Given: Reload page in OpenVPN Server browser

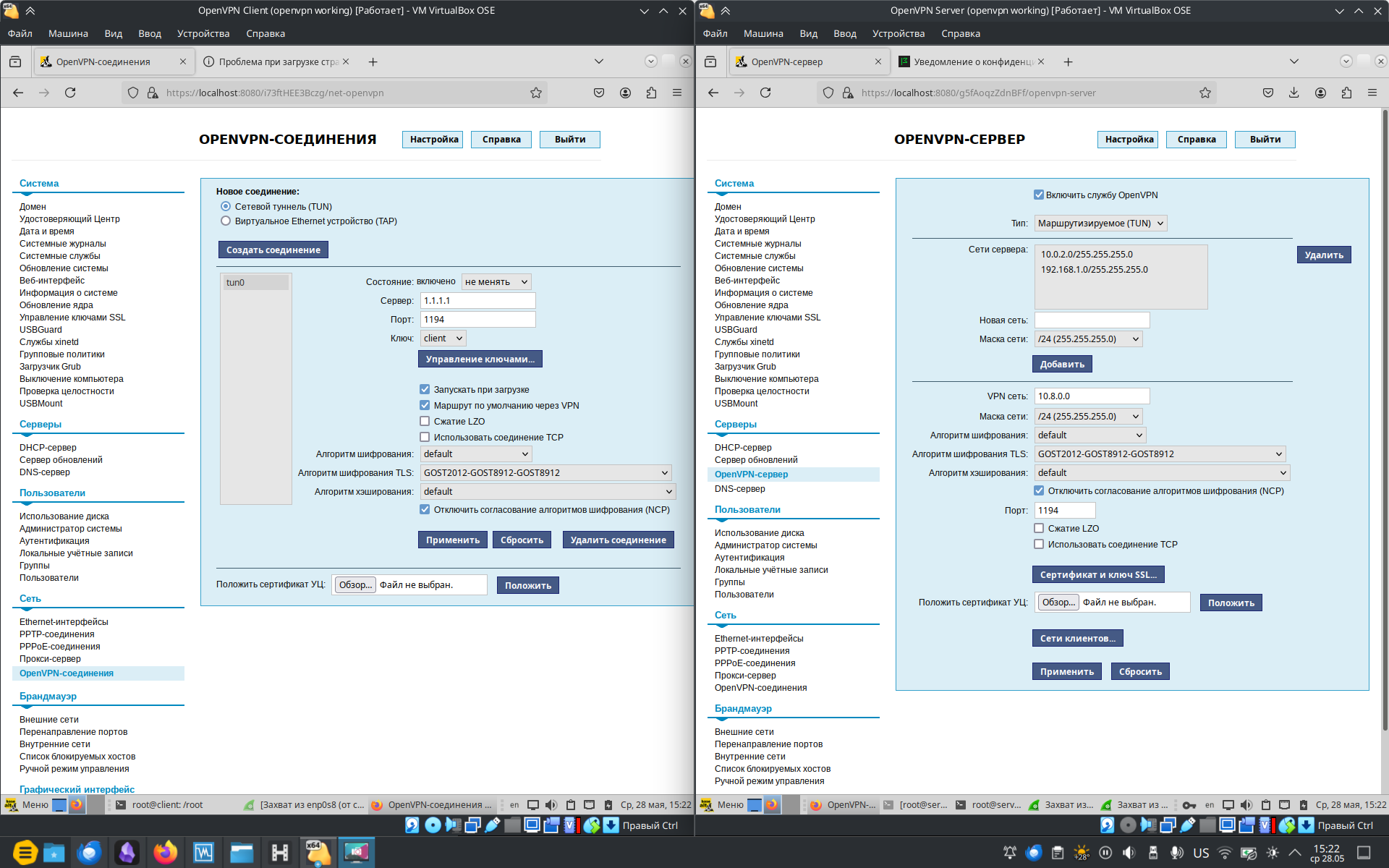Looking at the screenshot, I should click(765, 93).
